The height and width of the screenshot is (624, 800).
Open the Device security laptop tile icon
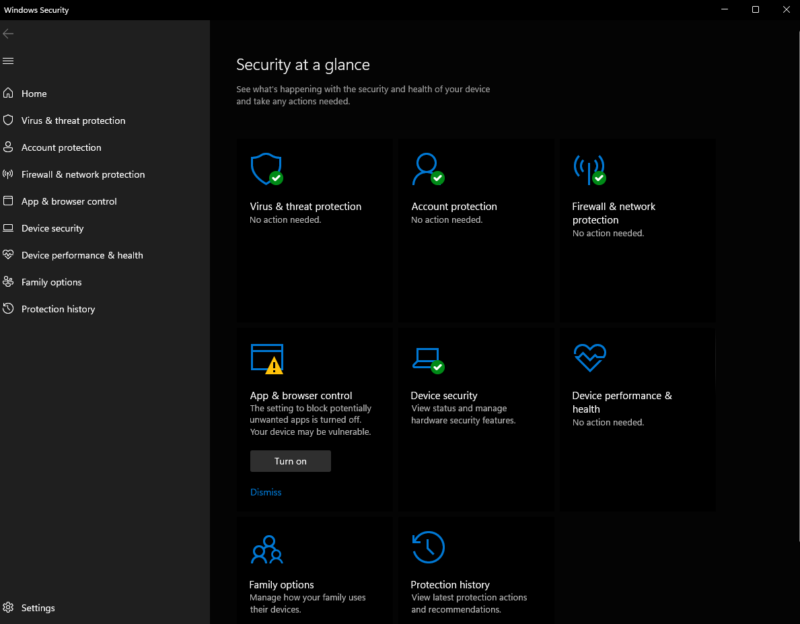pyautogui.click(x=428, y=361)
